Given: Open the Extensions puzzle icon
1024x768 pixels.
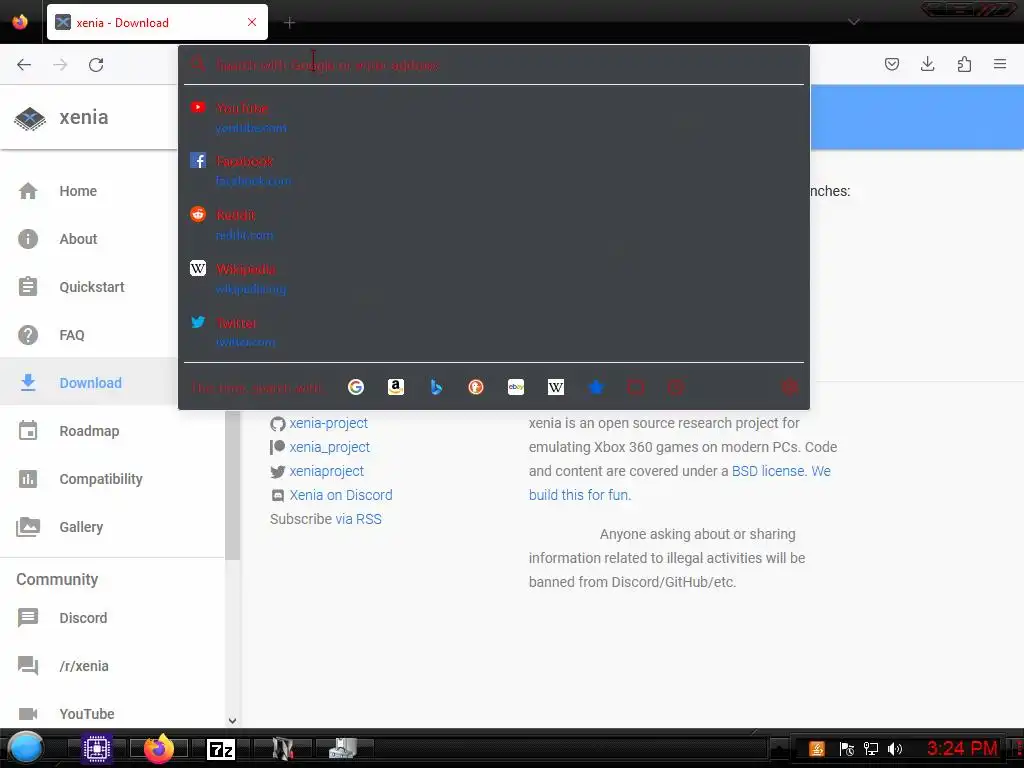Looking at the screenshot, I should 964,64.
